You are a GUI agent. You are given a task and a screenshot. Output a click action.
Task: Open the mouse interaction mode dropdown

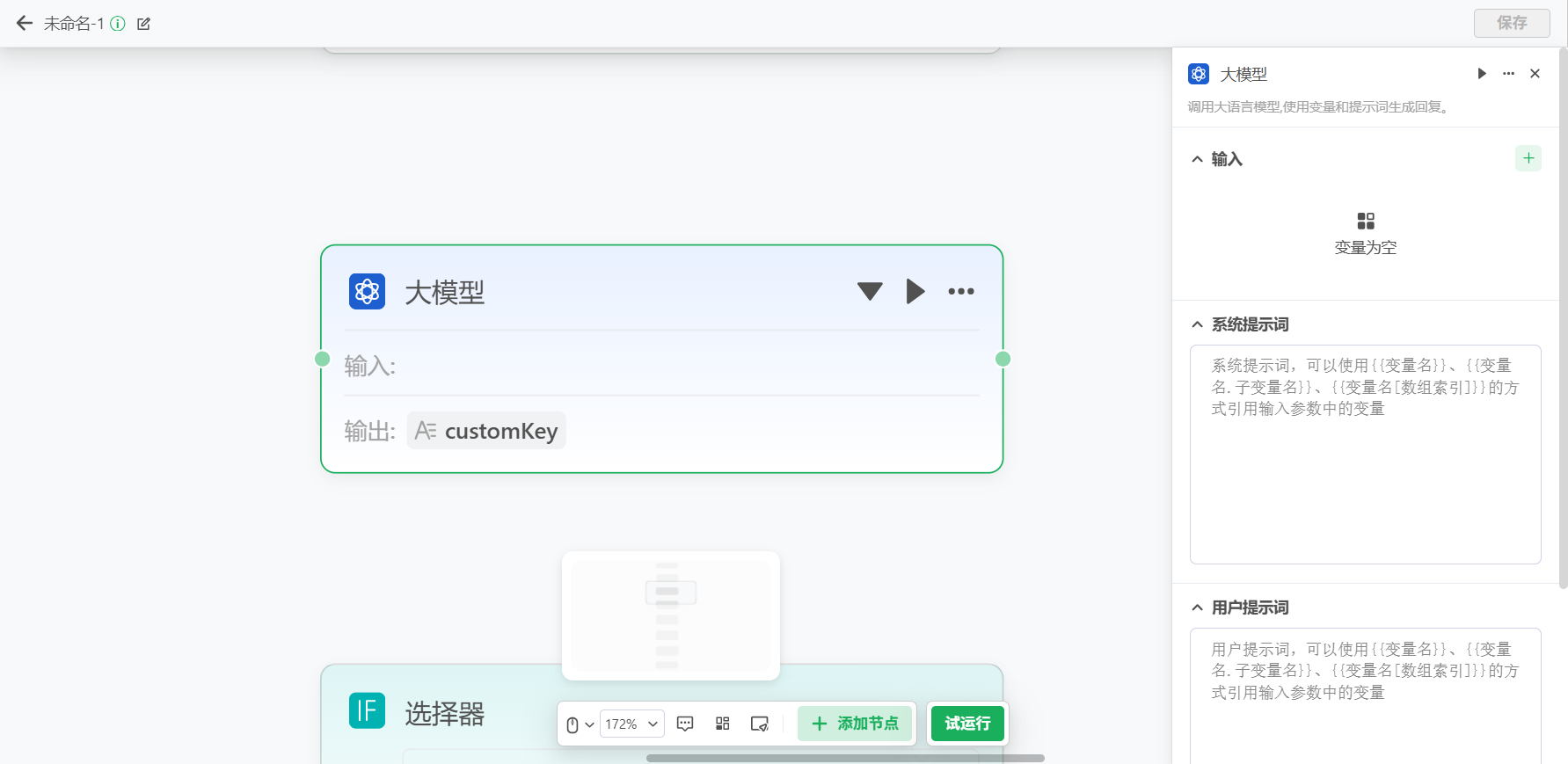[580, 724]
